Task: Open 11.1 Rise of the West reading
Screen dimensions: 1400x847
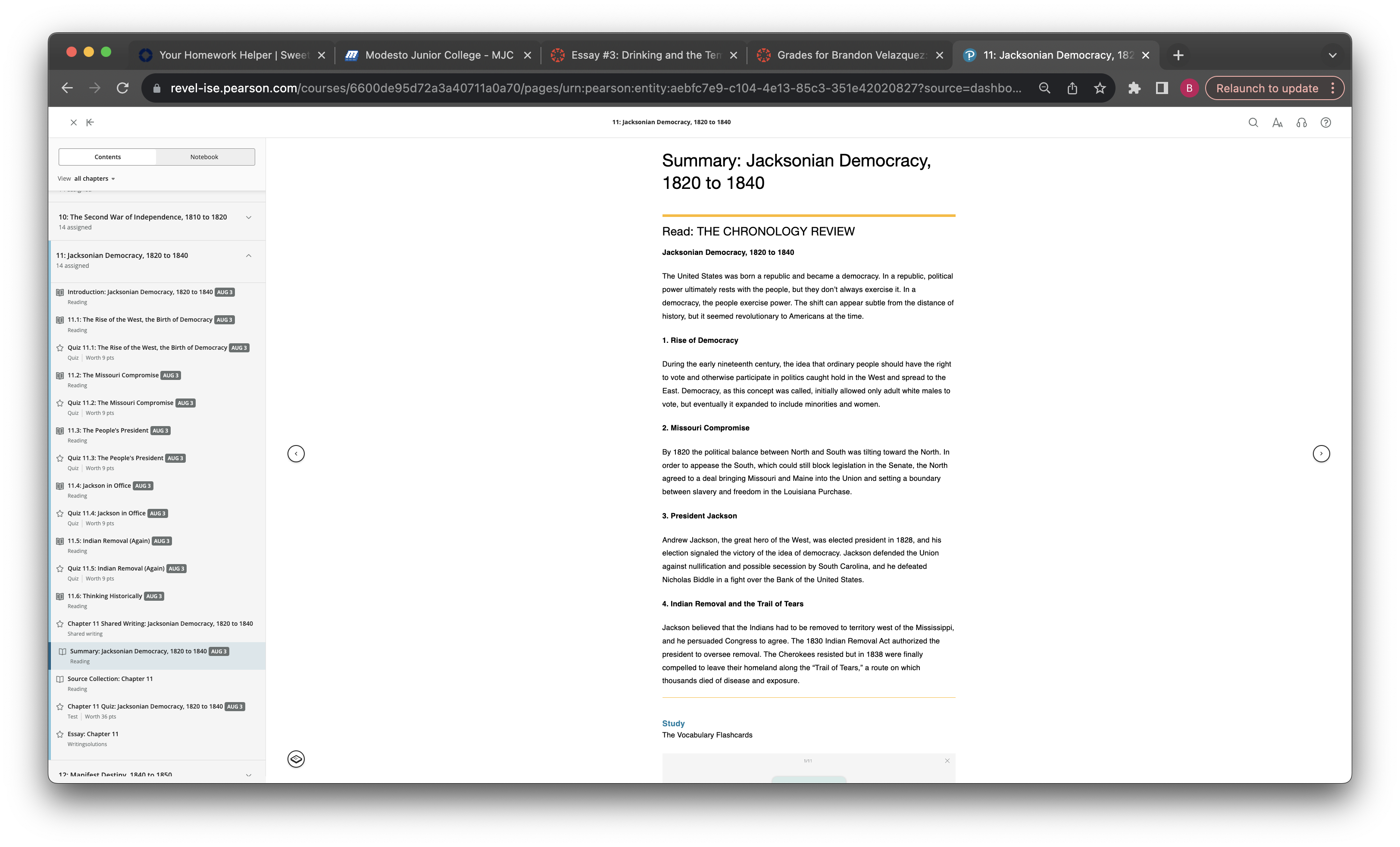Action: (x=140, y=320)
